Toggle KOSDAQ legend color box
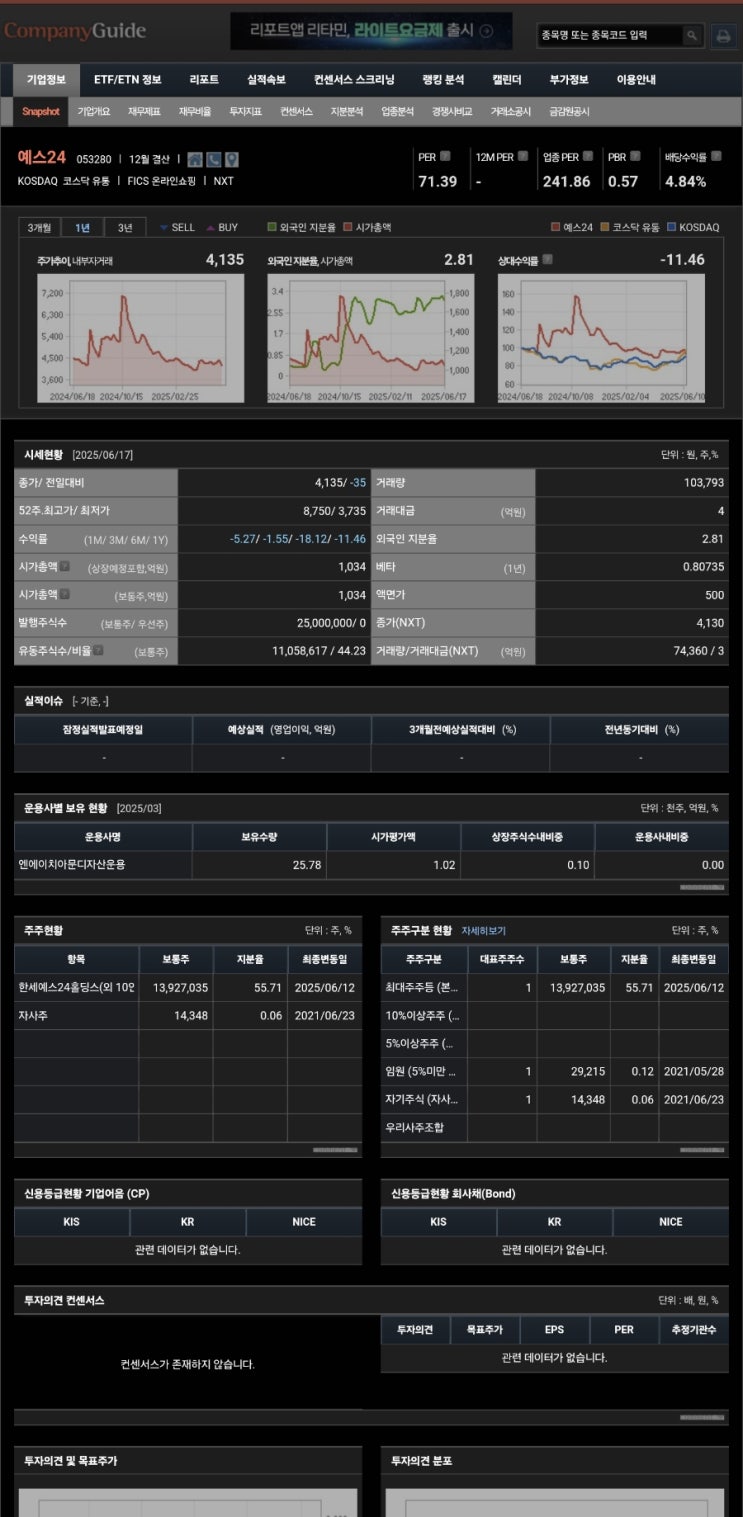 [671, 227]
